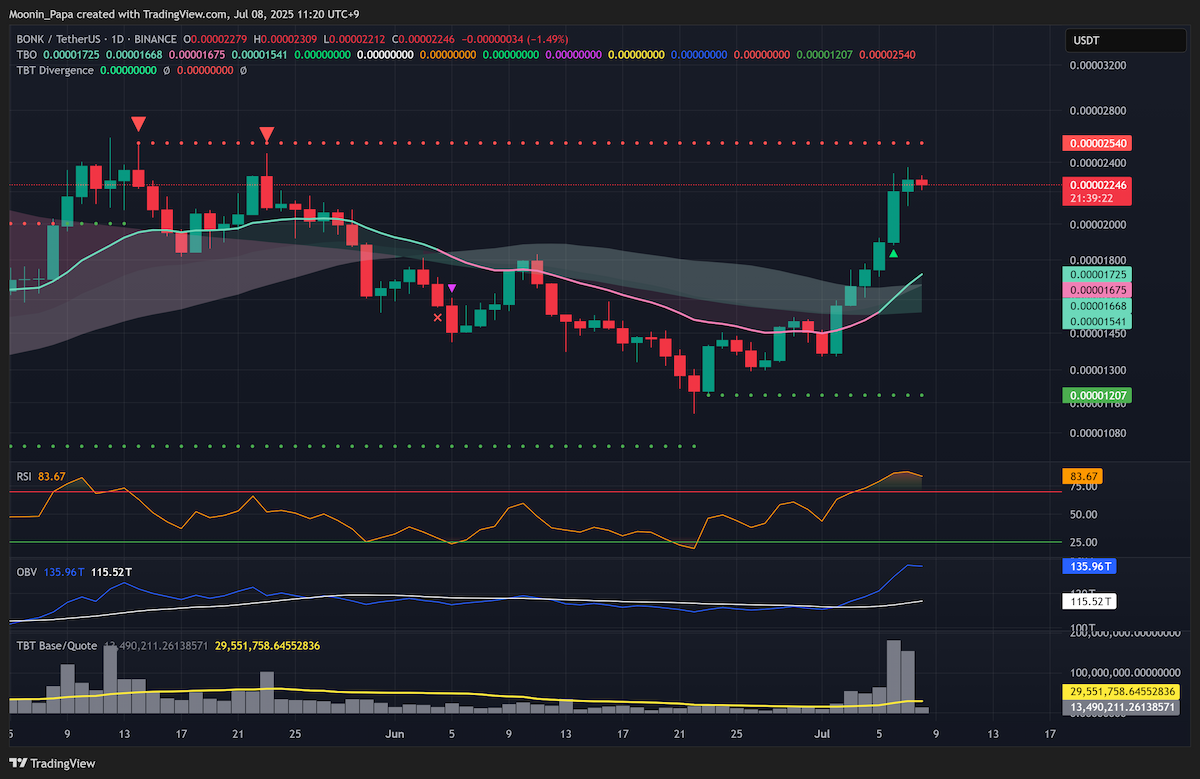Click the TradingView logo in bottom corner
The image size is (1200, 779).
tap(53, 763)
